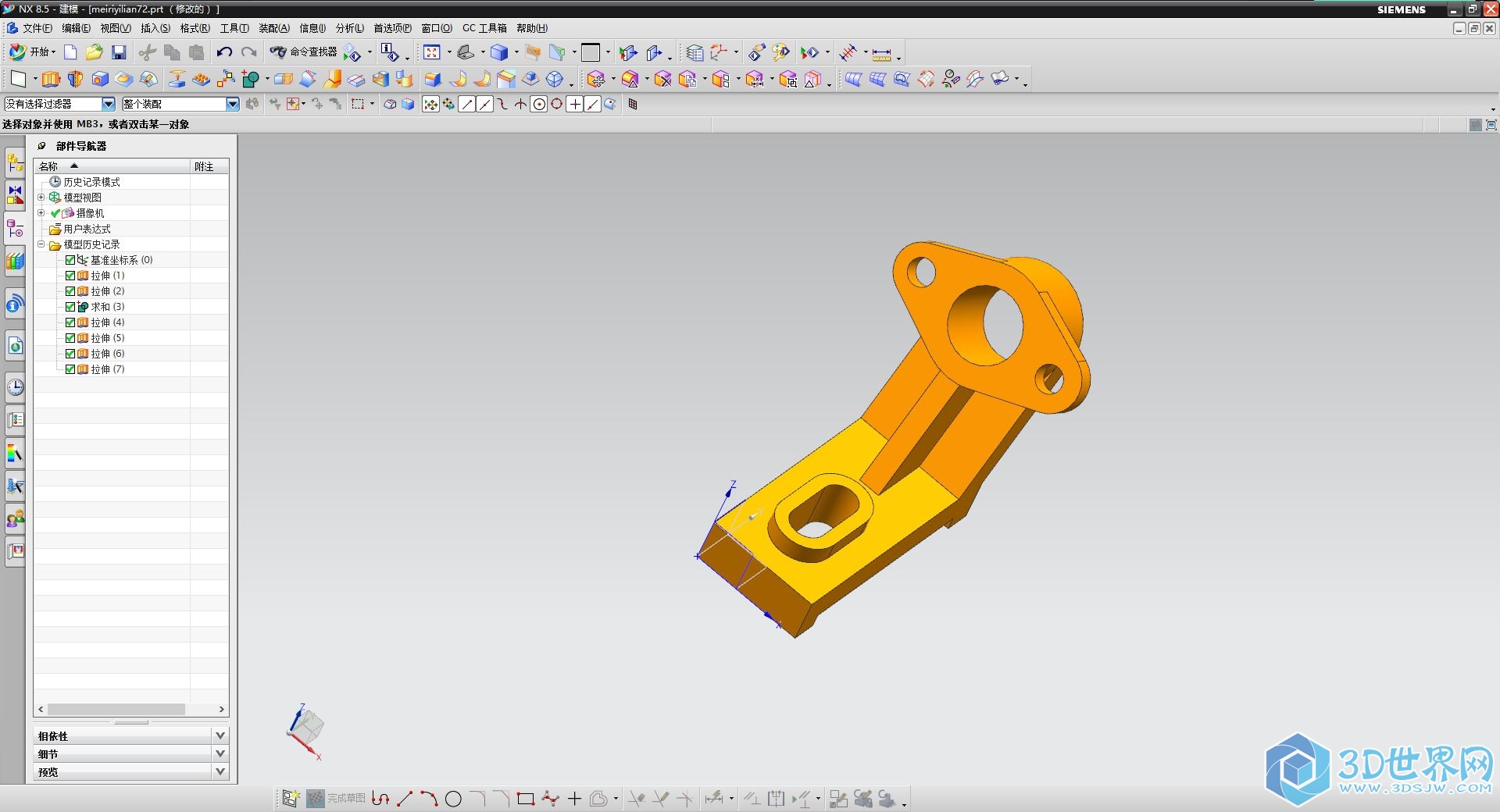This screenshot has width=1500, height=812.
Task: Open the 编辑(E) menu
Action: coord(76,28)
